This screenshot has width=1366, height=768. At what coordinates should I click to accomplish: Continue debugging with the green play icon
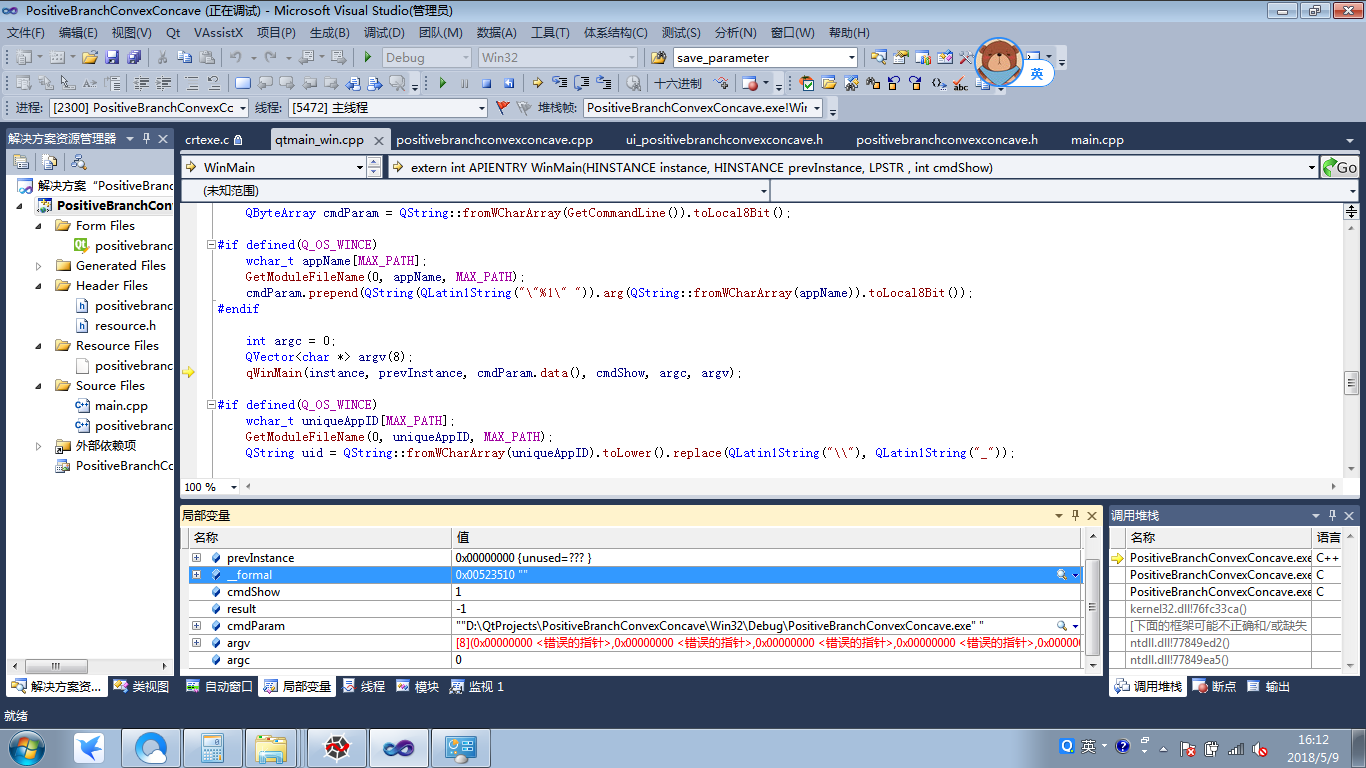[x=442, y=83]
